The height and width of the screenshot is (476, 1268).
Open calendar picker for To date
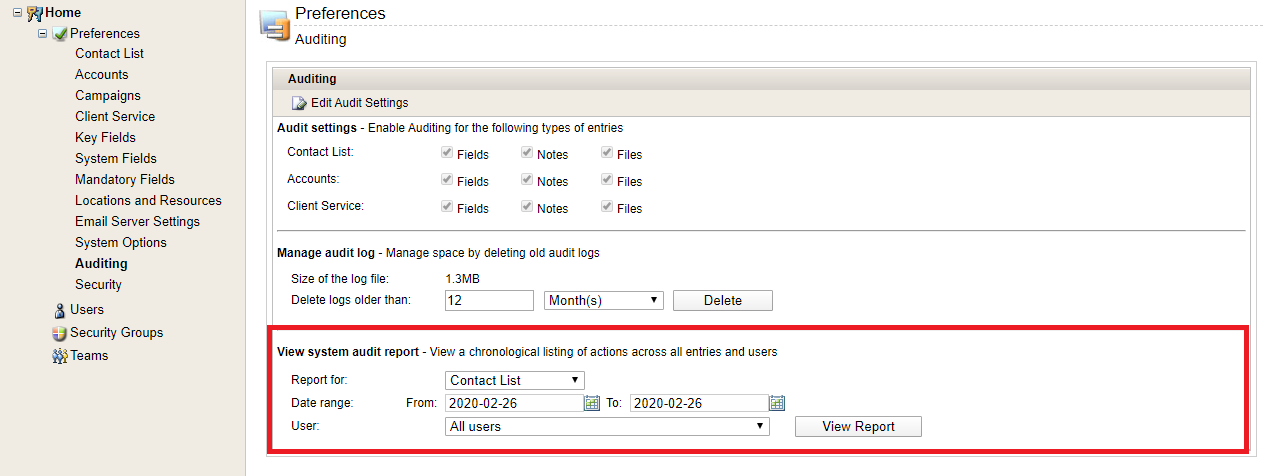777,404
